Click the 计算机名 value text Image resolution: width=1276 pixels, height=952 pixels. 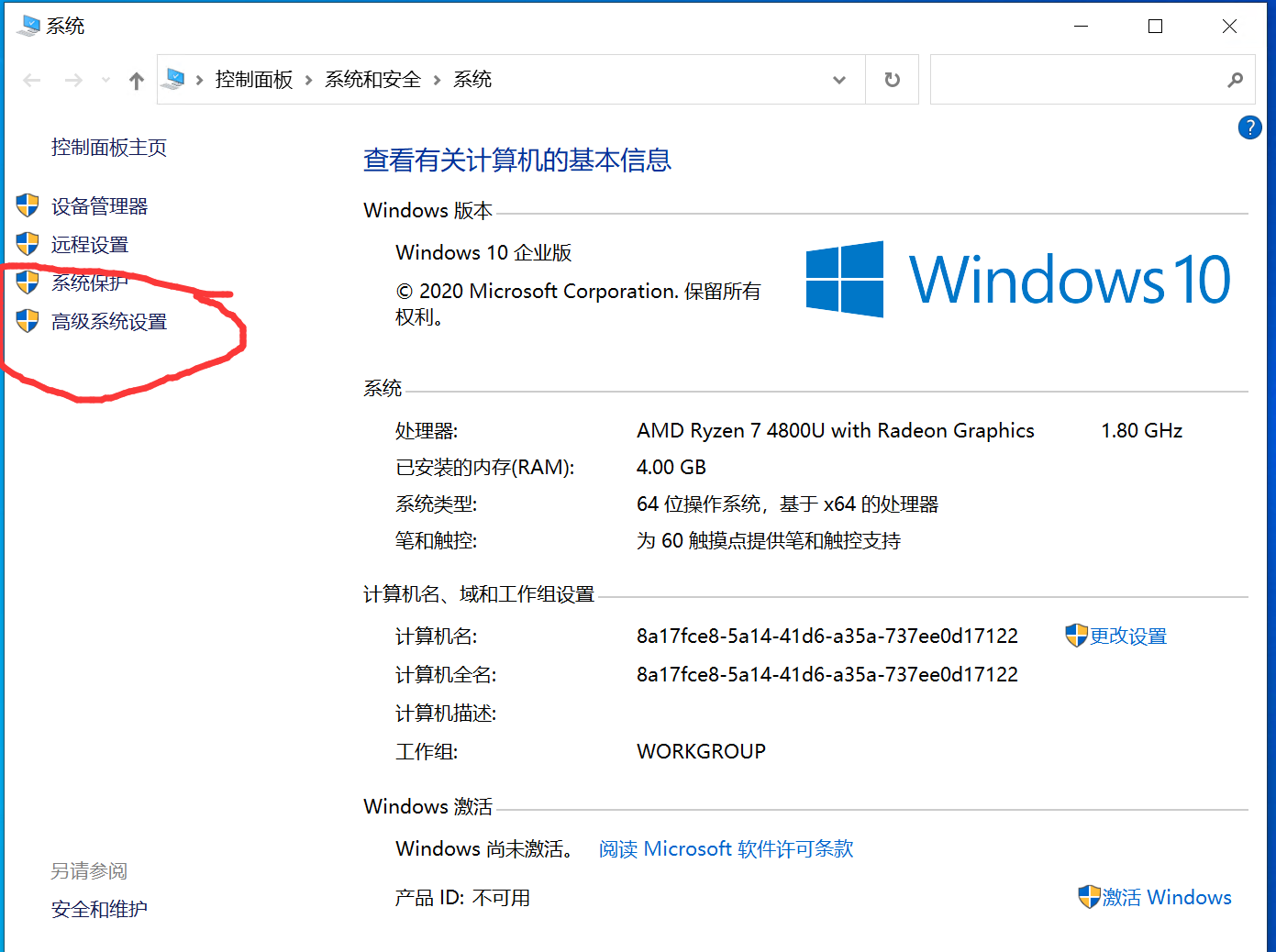[x=827, y=637]
